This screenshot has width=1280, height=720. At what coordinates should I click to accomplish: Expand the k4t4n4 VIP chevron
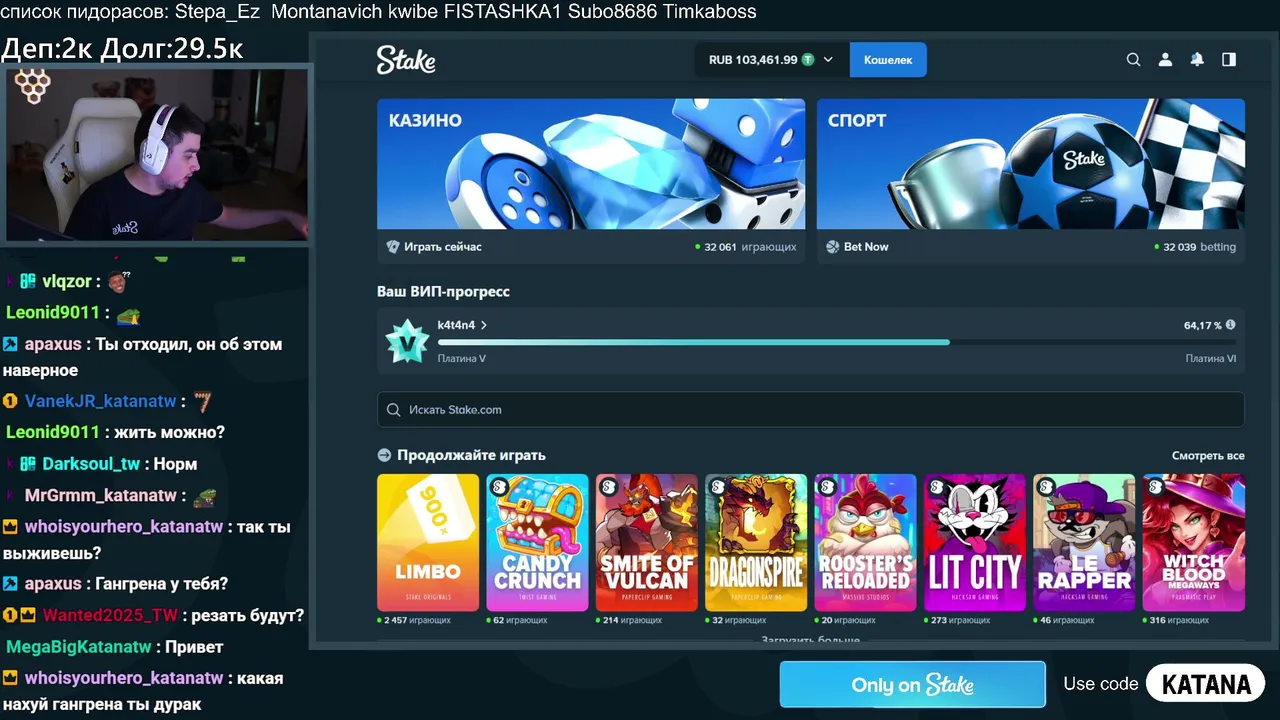click(484, 325)
